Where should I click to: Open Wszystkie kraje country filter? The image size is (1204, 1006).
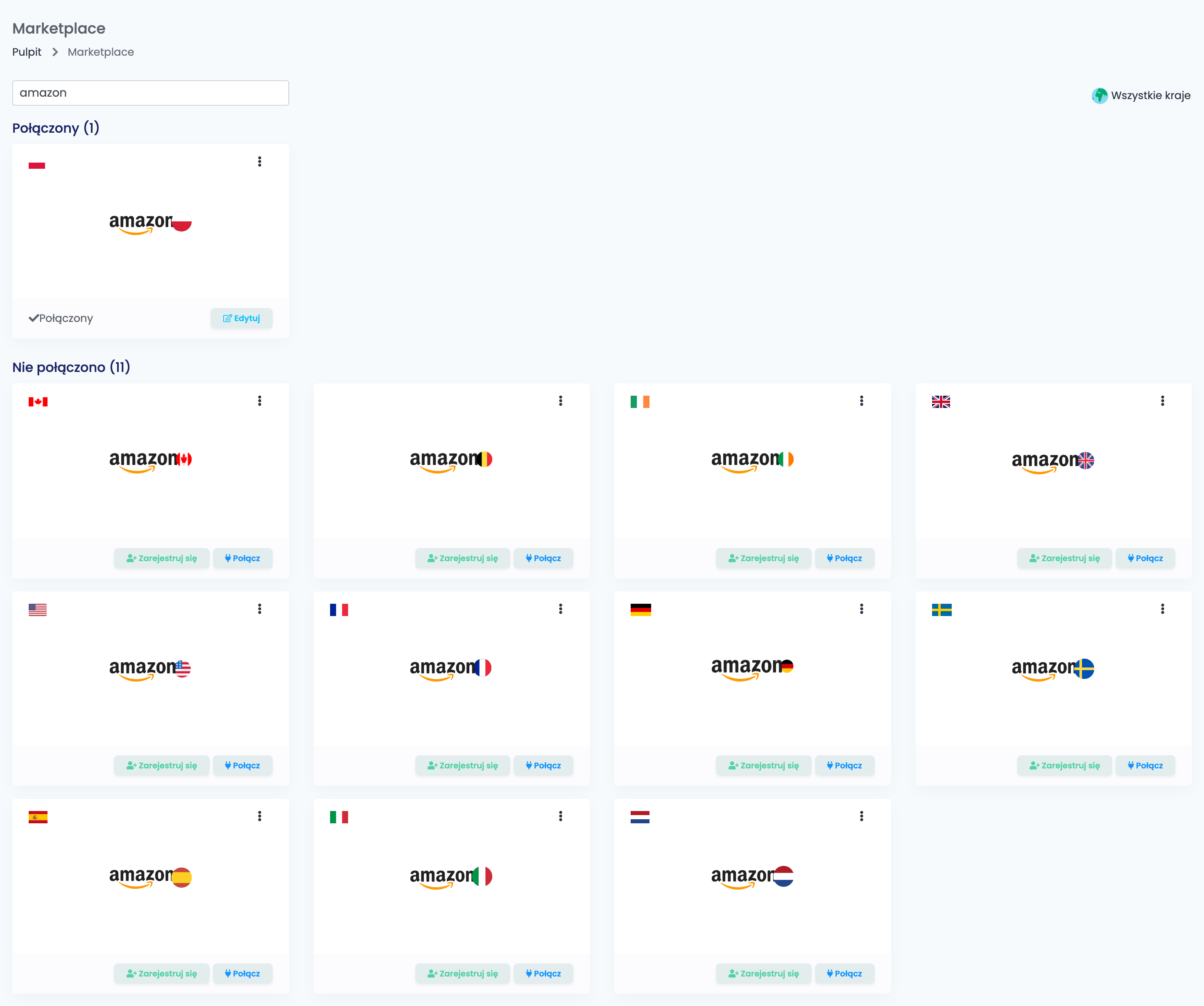(x=1141, y=95)
